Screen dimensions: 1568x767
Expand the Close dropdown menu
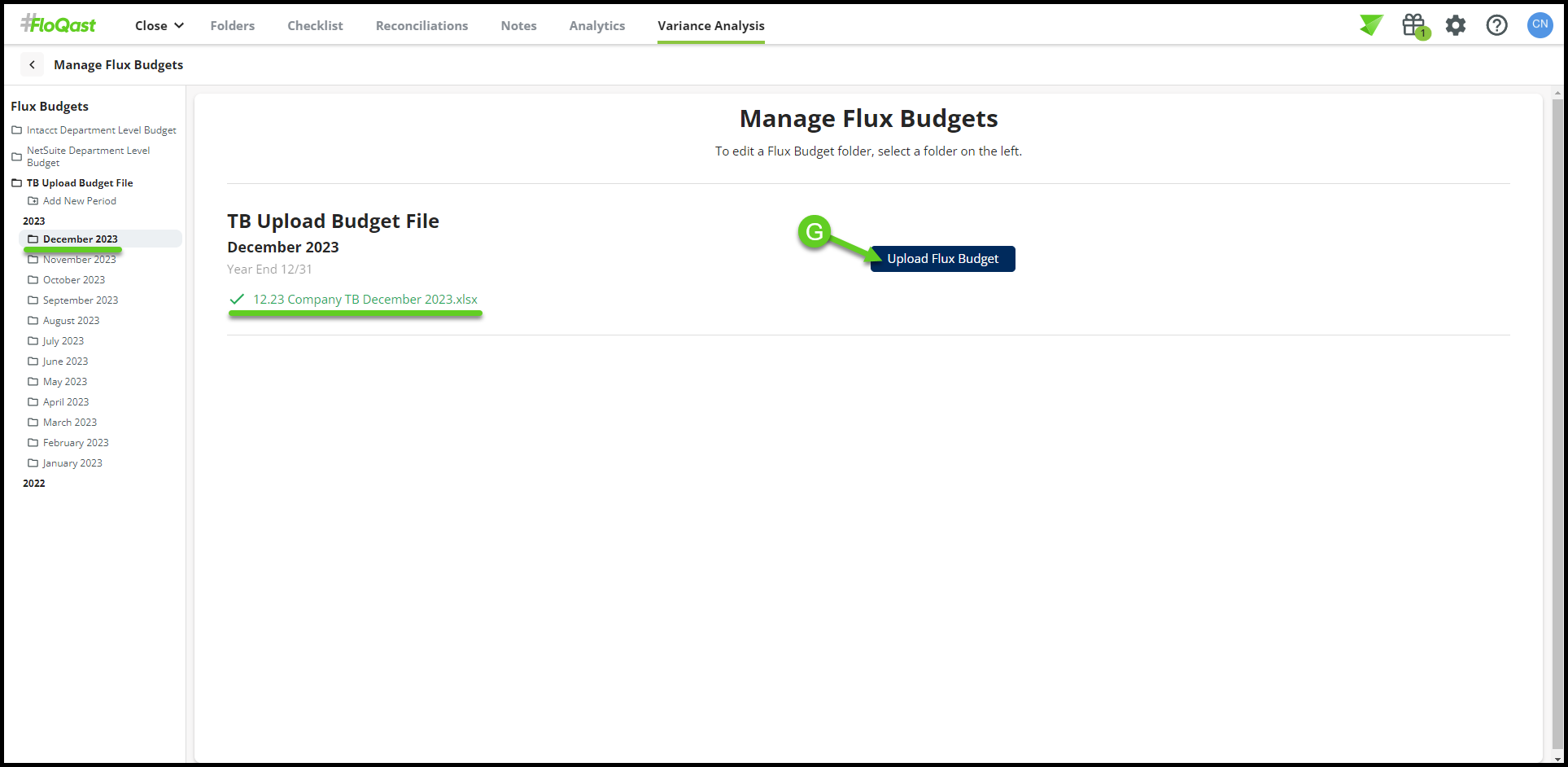tap(159, 25)
